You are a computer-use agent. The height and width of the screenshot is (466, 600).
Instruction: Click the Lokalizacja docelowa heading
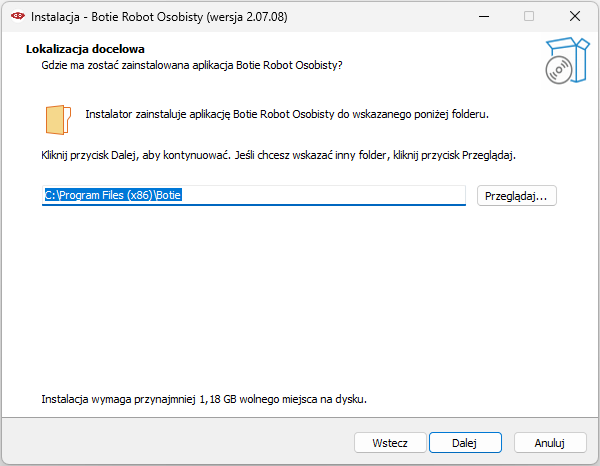pyautogui.click(x=85, y=49)
